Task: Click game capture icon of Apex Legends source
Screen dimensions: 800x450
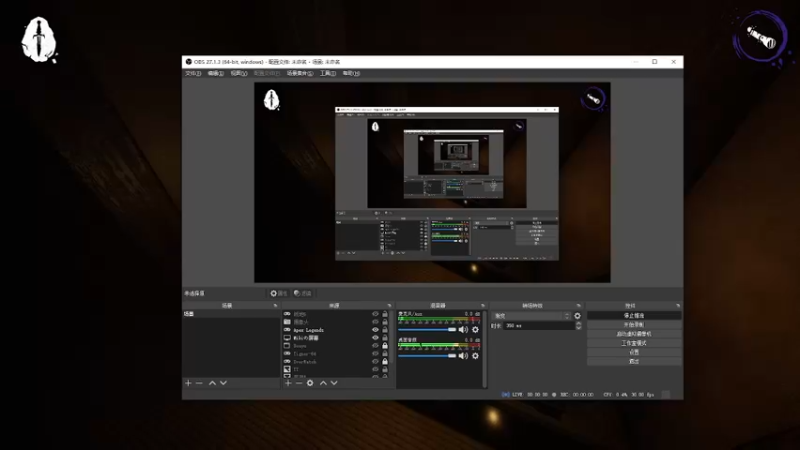Action: [287, 330]
